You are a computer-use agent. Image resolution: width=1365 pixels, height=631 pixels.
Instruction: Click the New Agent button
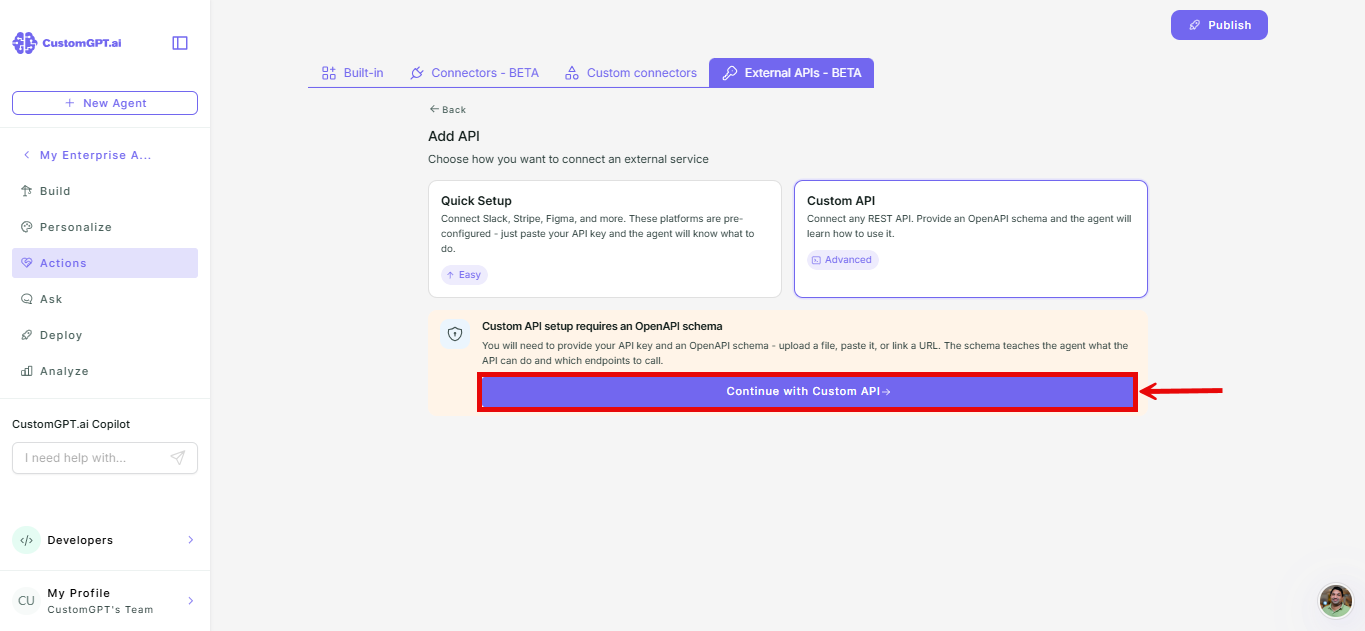pyautogui.click(x=105, y=103)
